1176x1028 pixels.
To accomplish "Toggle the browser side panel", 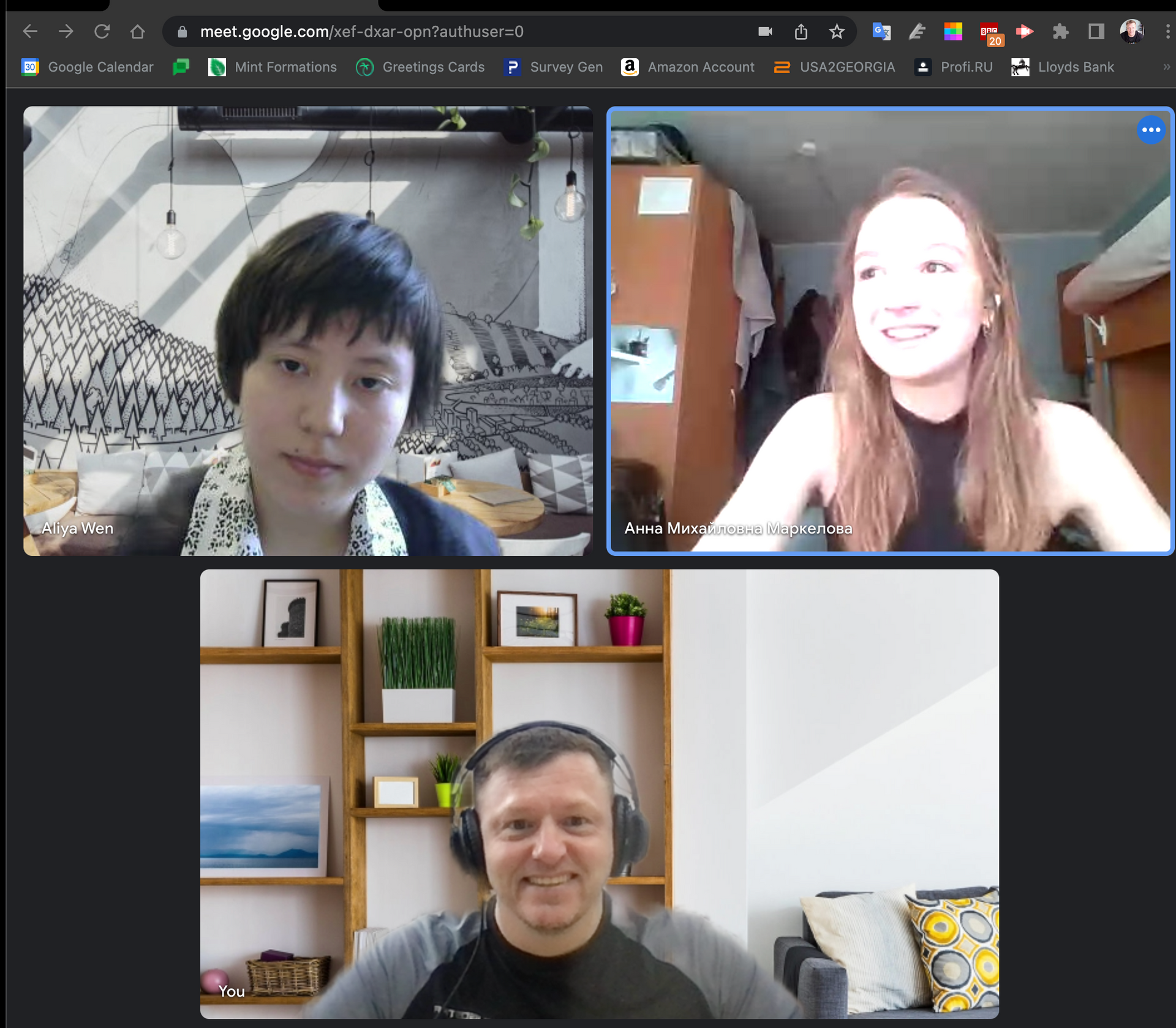I will (1096, 31).
